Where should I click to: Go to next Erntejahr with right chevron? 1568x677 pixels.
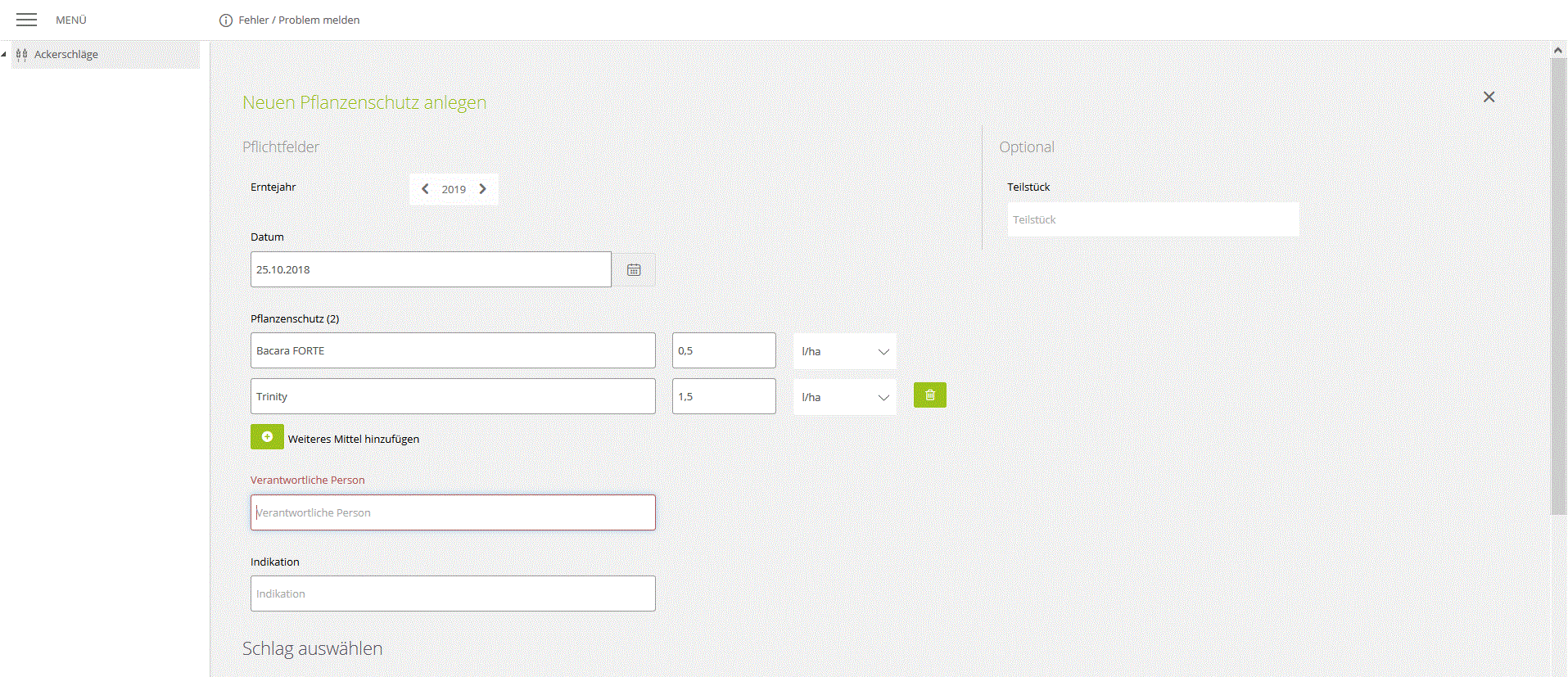[482, 188]
